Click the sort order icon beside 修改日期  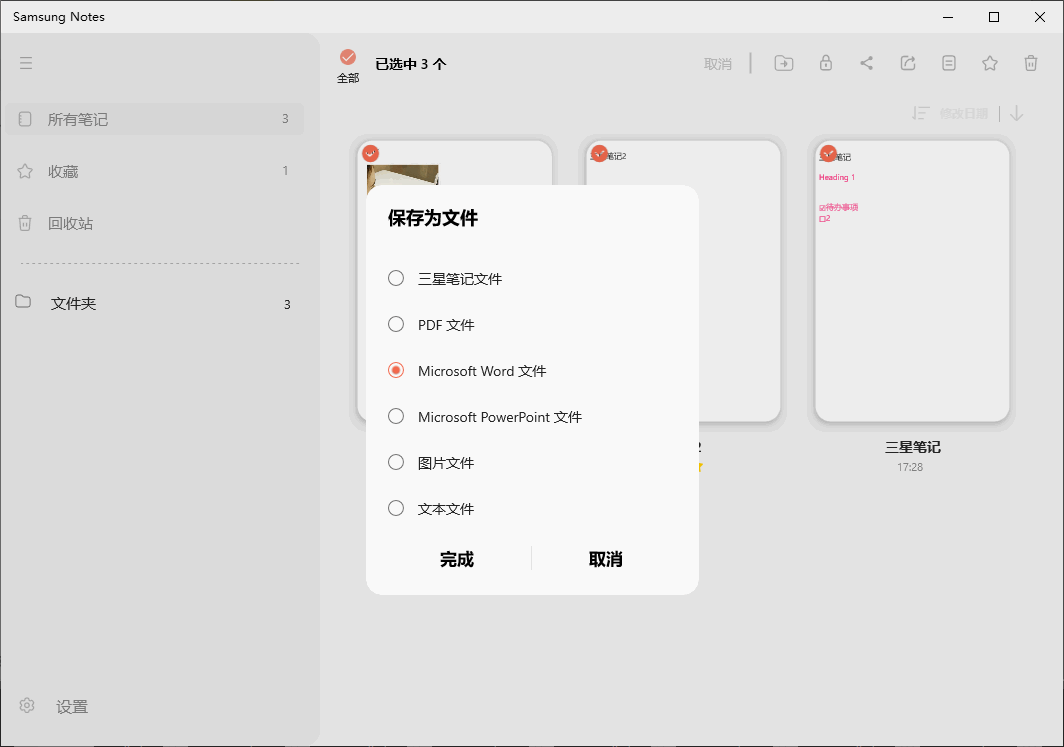(920, 113)
